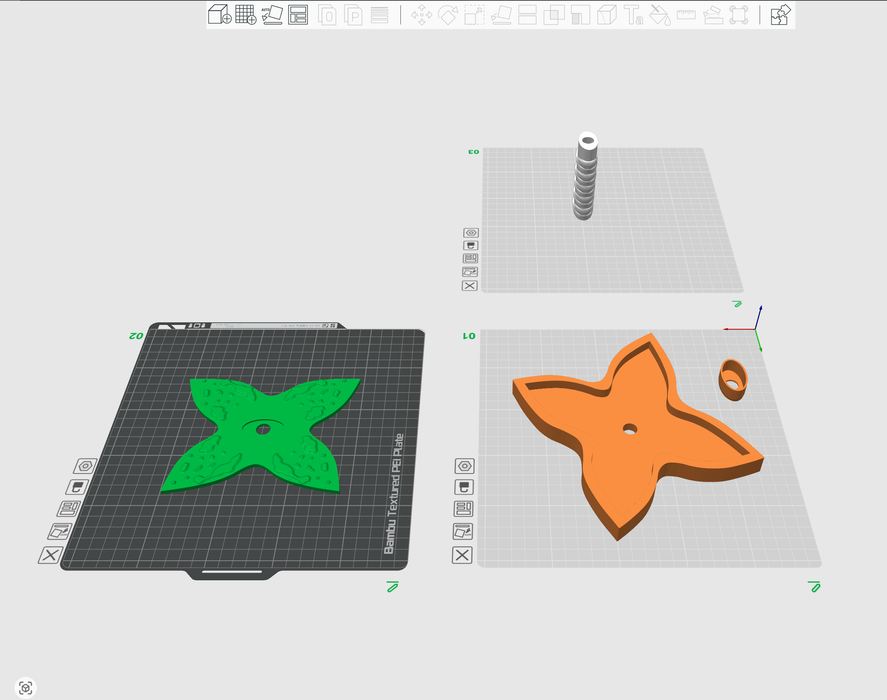Click the camera icon in bottom-left corner
Screen dimensions: 887x700
point(26,687)
